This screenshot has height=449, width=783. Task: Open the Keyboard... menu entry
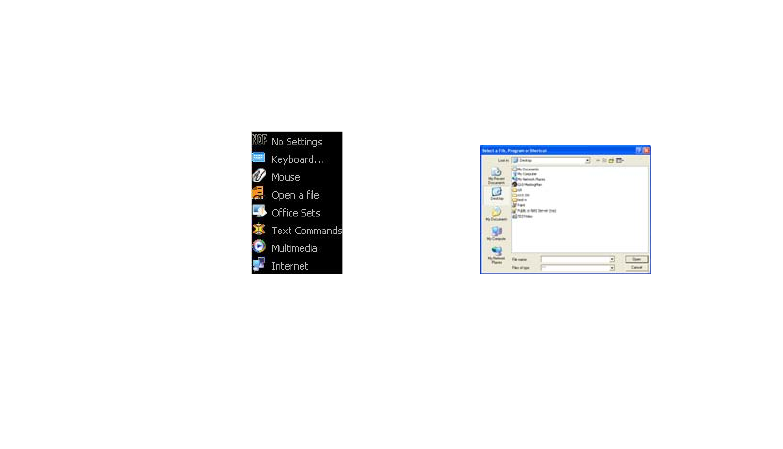pyautogui.click(x=297, y=159)
